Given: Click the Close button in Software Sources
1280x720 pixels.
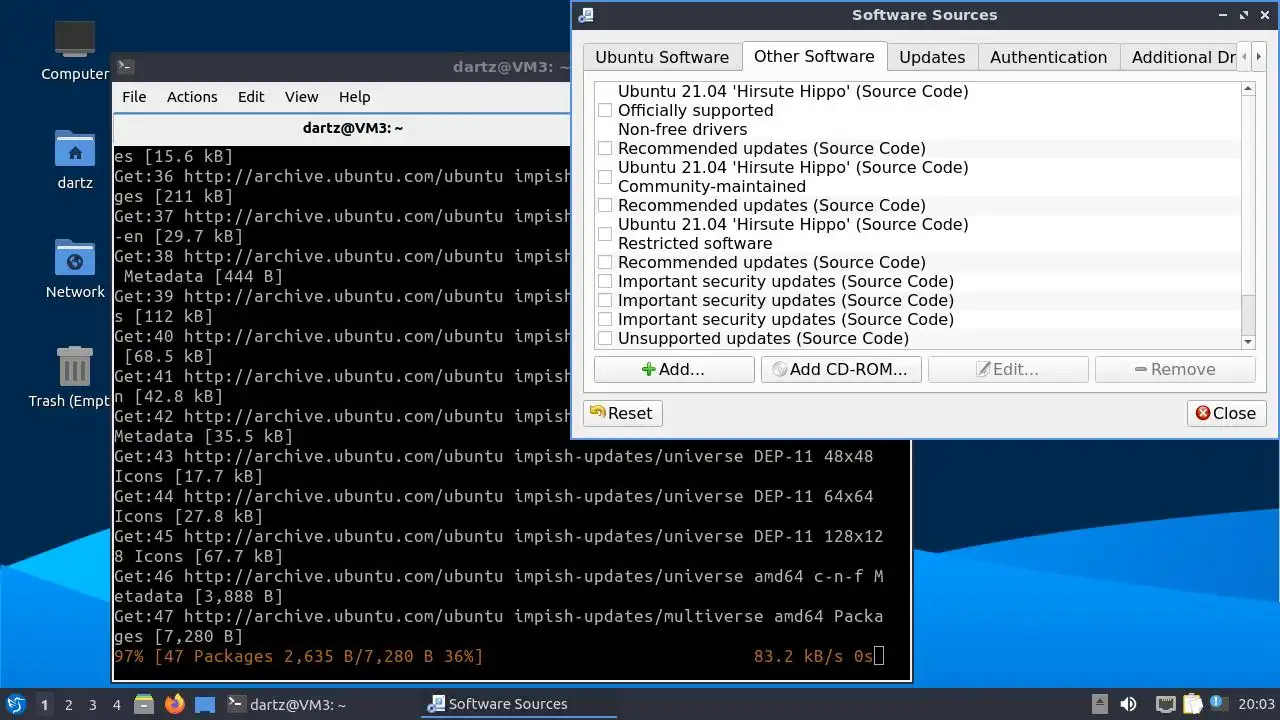Looking at the screenshot, I should [x=1227, y=413].
